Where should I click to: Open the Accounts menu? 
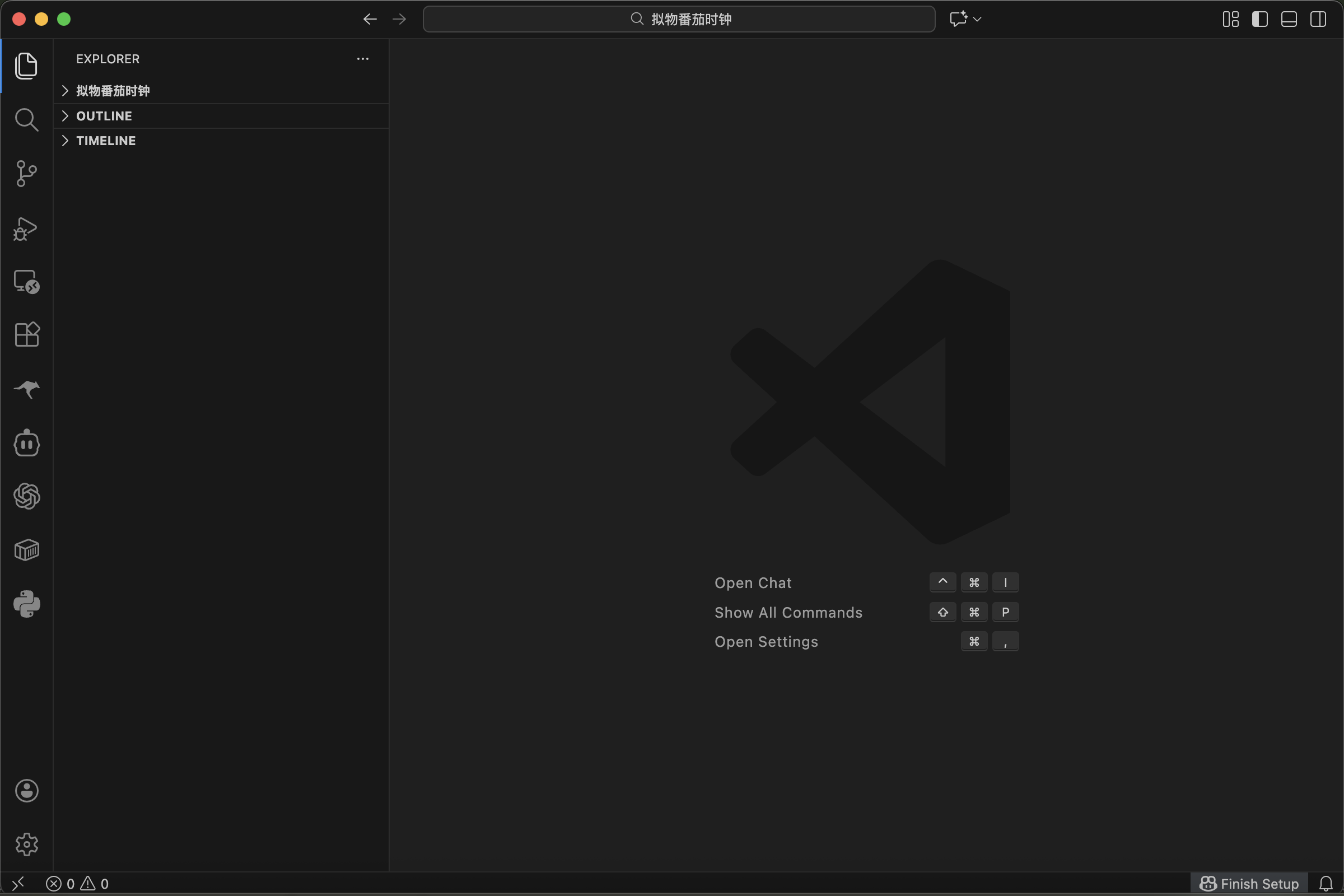click(26, 791)
